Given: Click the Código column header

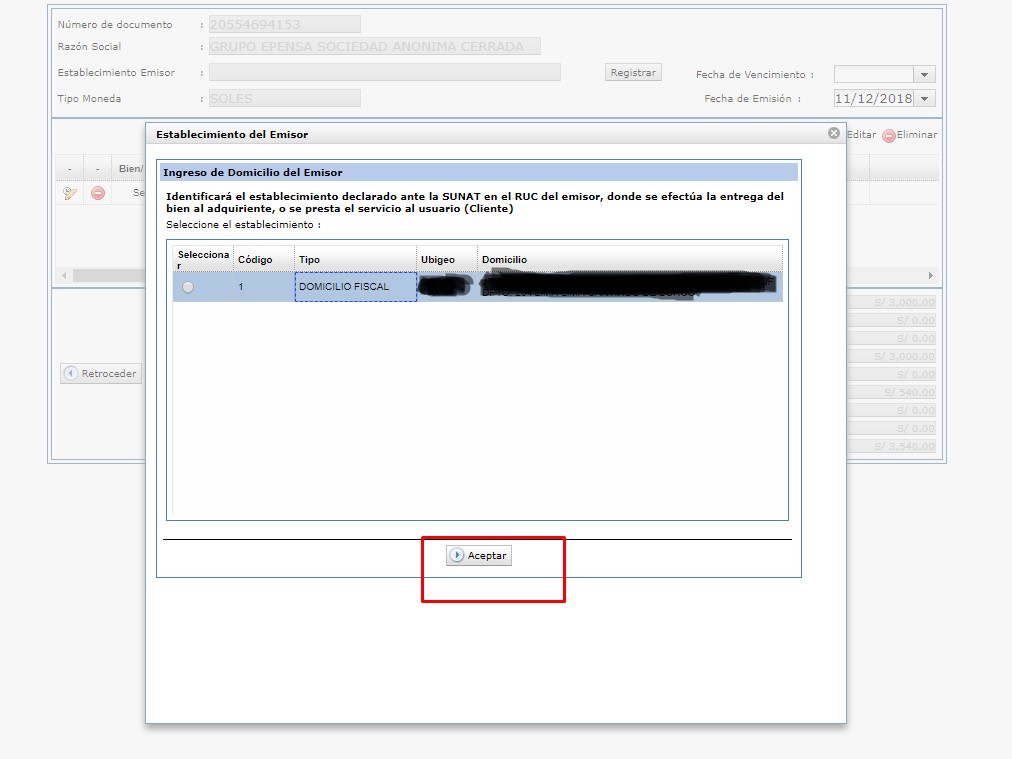Looking at the screenshot, I should click(x=263, y=259).
